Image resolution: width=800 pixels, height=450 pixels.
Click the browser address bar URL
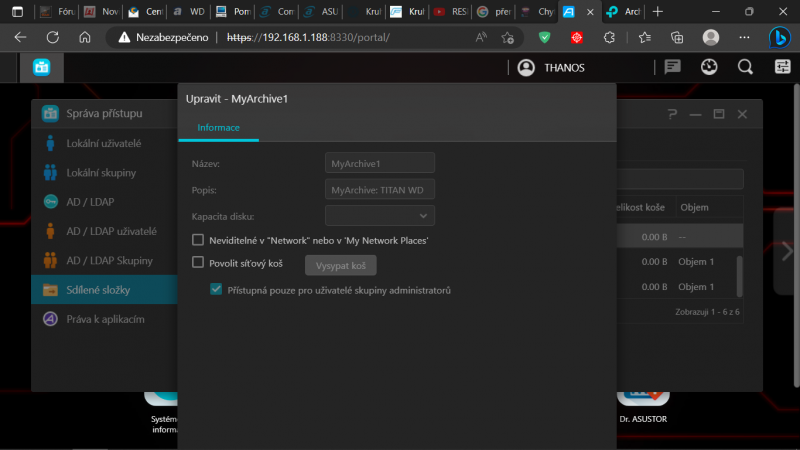308,37
